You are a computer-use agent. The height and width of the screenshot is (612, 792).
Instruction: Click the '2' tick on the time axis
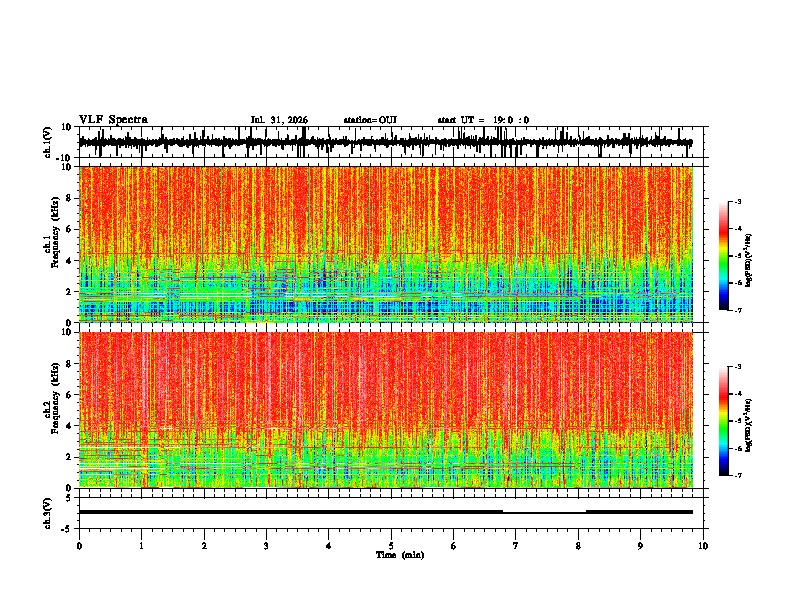tap(204, 546)
